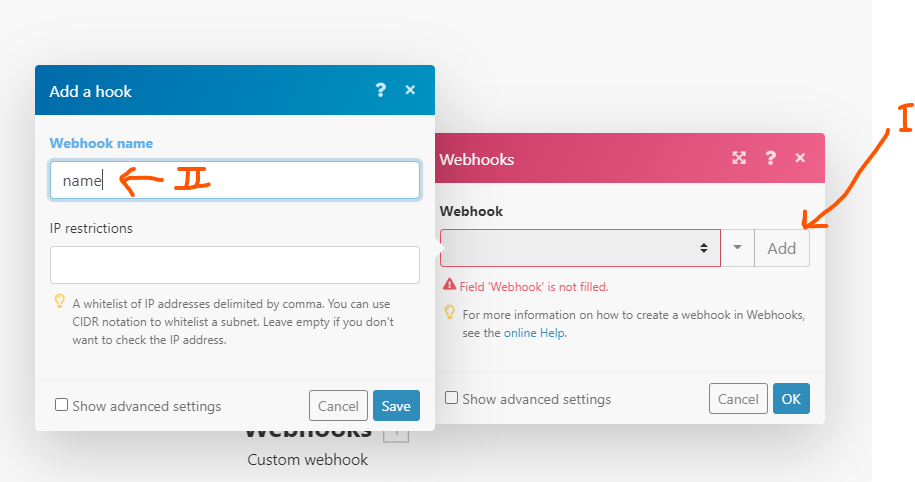This screenshot has height=482, width=915.
Task: Click the red warning icon by the error
Action: point(450,286)
